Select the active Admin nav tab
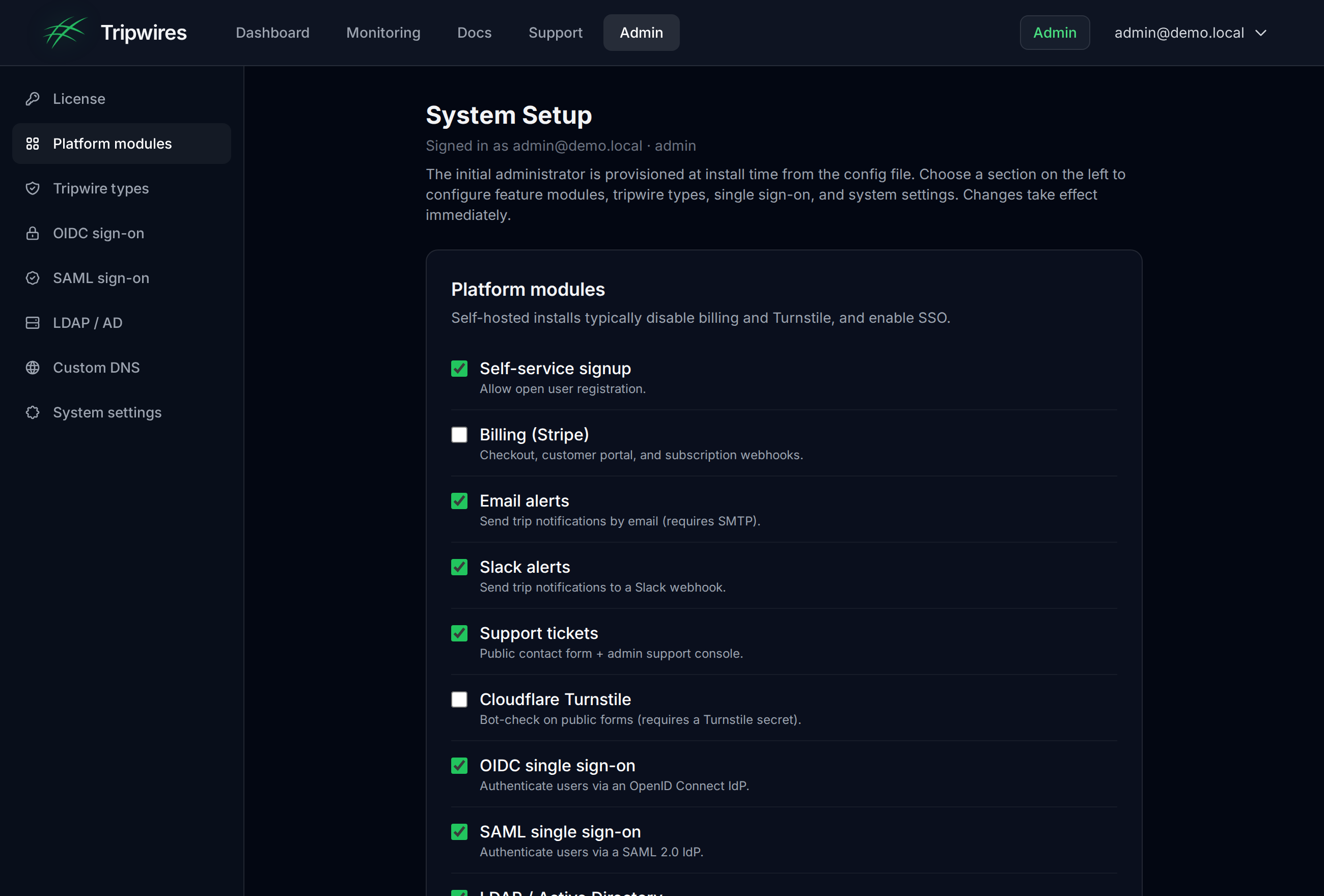The width and height of the screenshot is (1324, 896). [642, 33]
